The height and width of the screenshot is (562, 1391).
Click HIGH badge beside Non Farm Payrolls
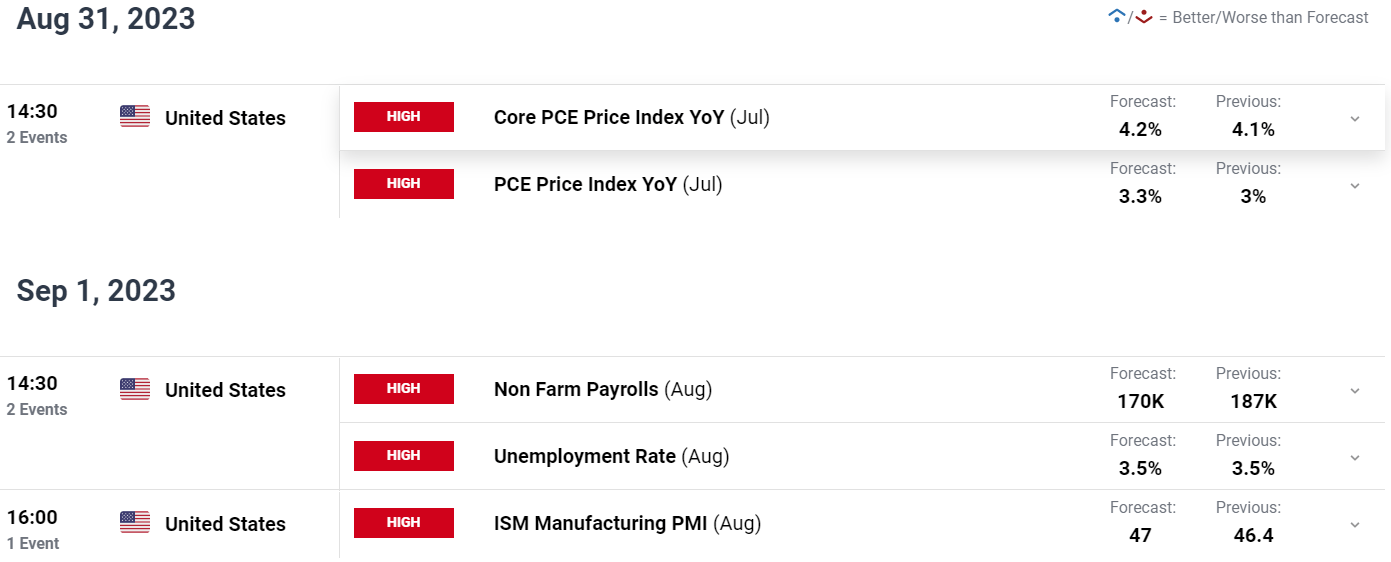point(404,389)
